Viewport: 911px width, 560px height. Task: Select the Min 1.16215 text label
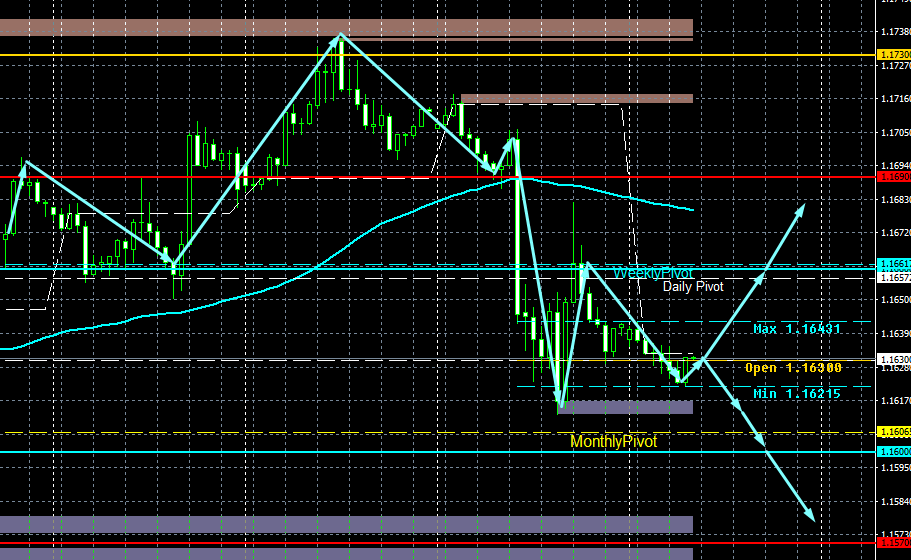click(797, 394)
